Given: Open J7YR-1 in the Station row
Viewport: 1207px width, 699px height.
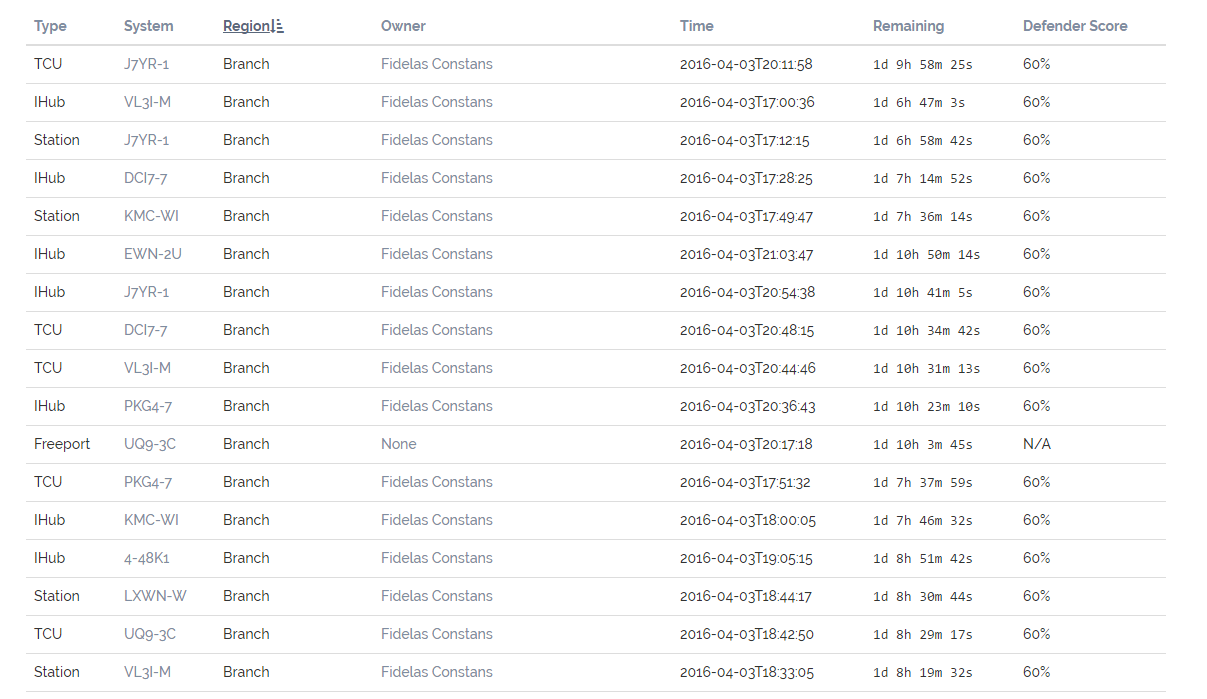Looking at the screenshot, I should [x=146, y=140].
